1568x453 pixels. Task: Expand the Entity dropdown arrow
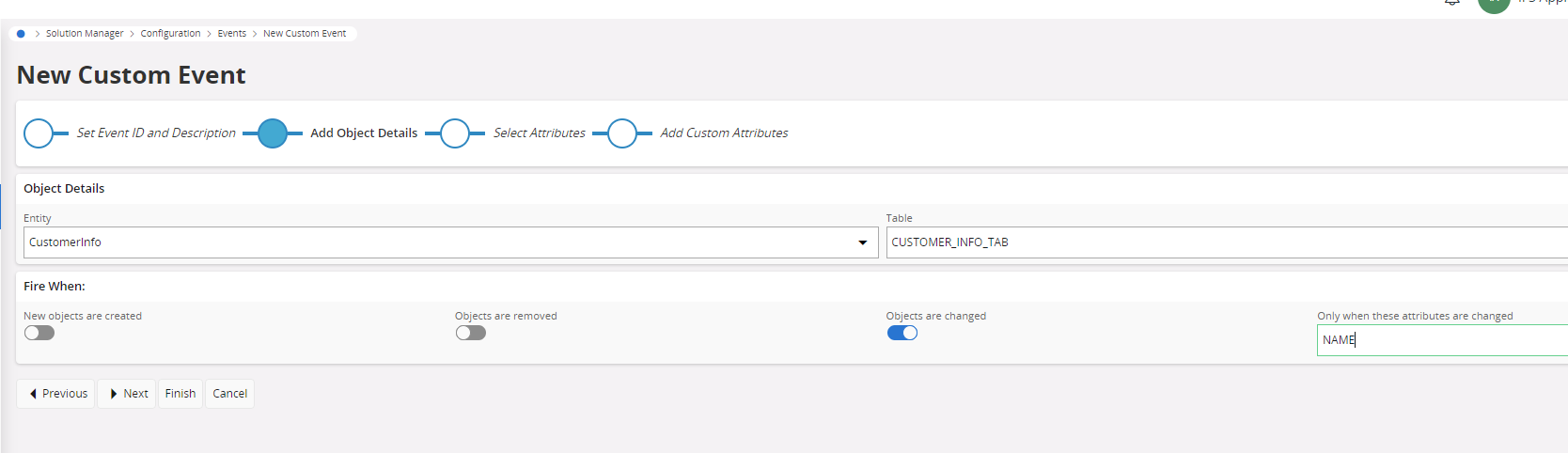(862, 243)
